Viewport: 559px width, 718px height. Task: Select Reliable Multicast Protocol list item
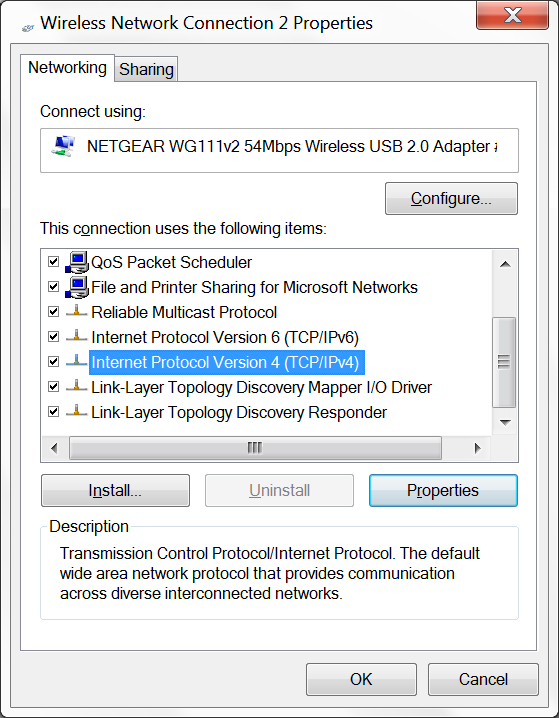[x=184, y=312]
